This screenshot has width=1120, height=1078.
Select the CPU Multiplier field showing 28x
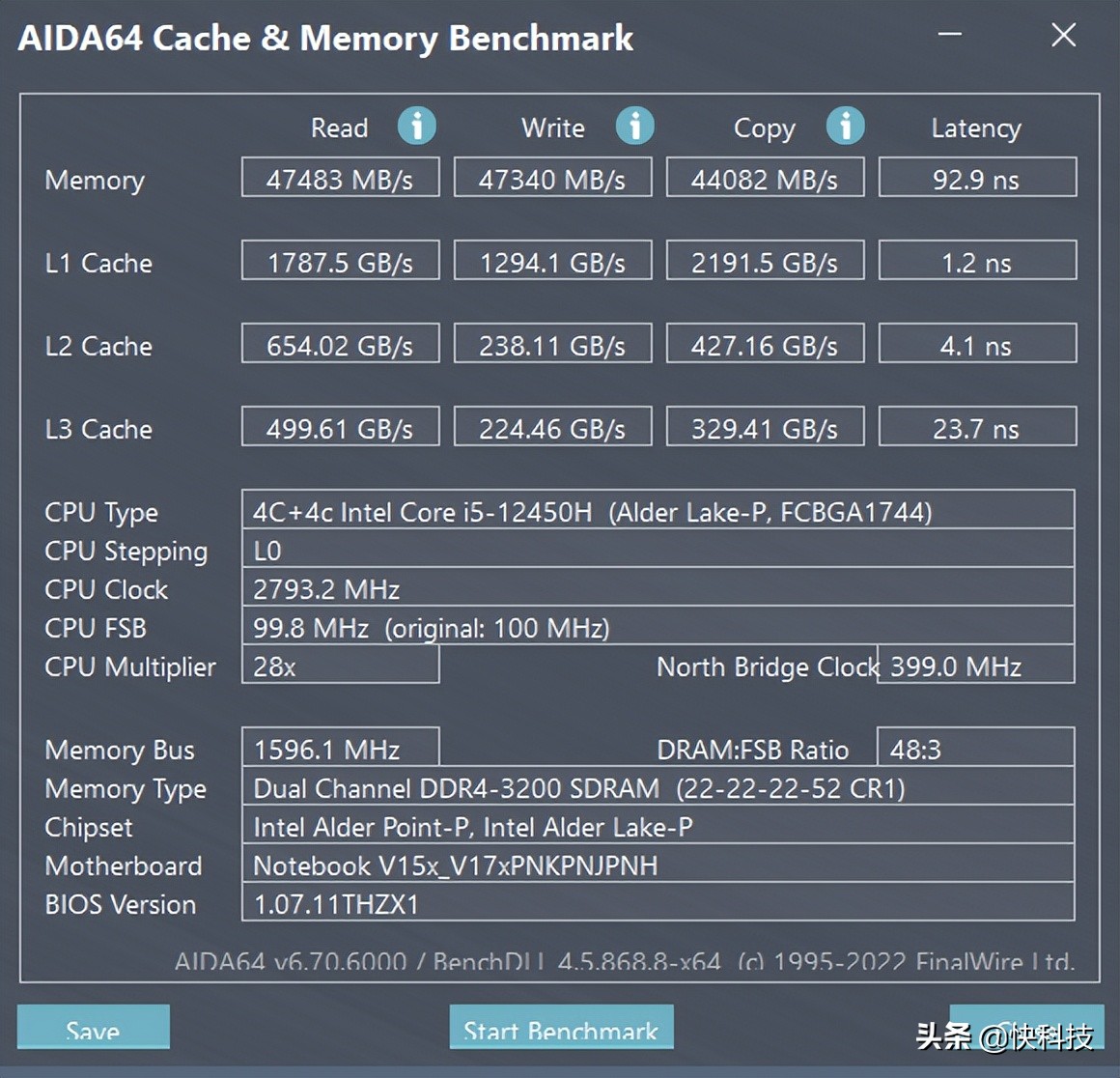pyautogui.click(x=340, y=666)
